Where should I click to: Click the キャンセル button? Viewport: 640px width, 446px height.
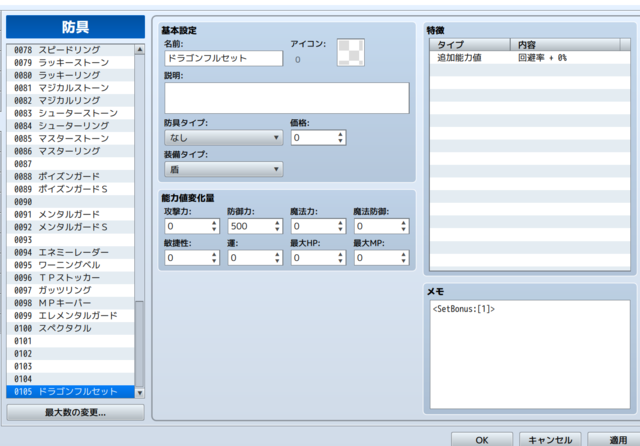[550, 439]
